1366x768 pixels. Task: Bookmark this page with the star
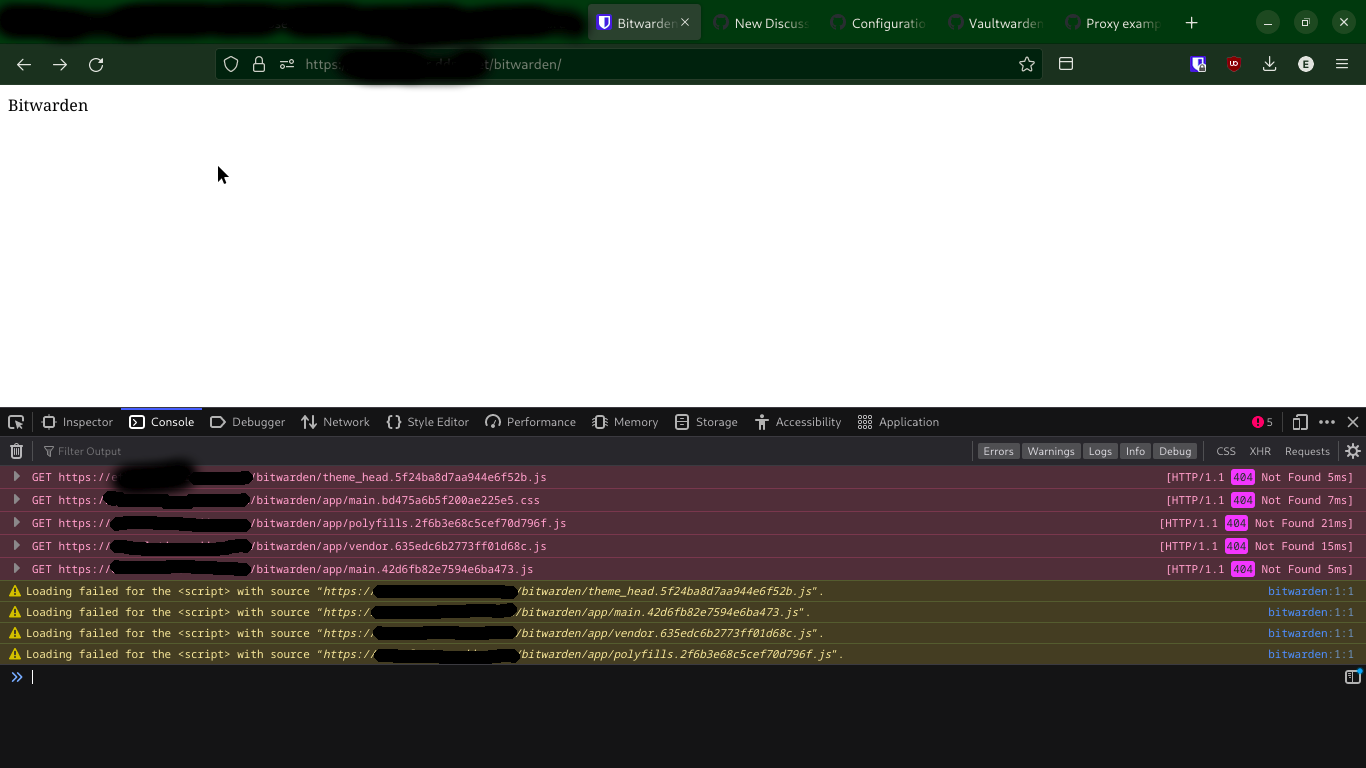1027,64
